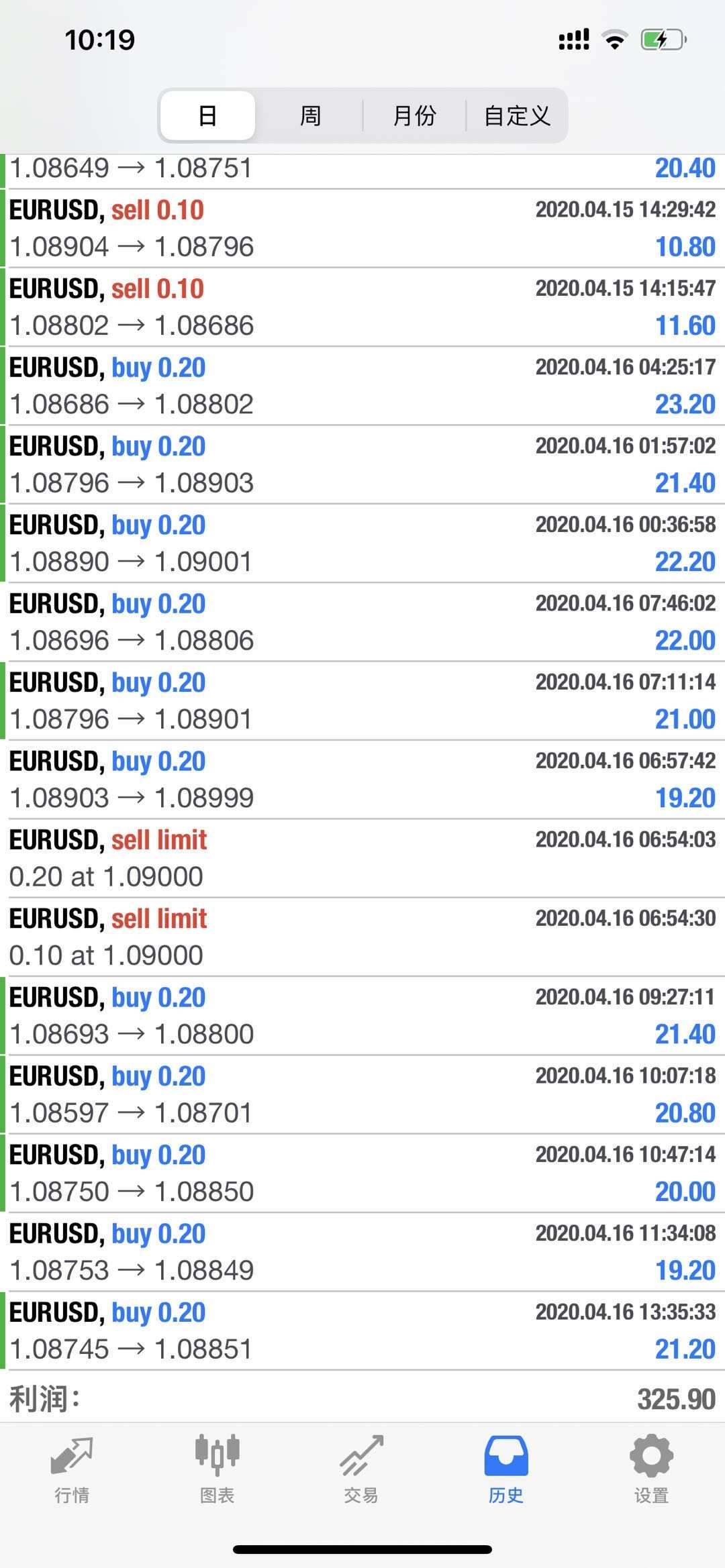Expand the sell limit 0.20 at 1.09000 order
Screen dimensions: 725x1568
tap(362, 858)
